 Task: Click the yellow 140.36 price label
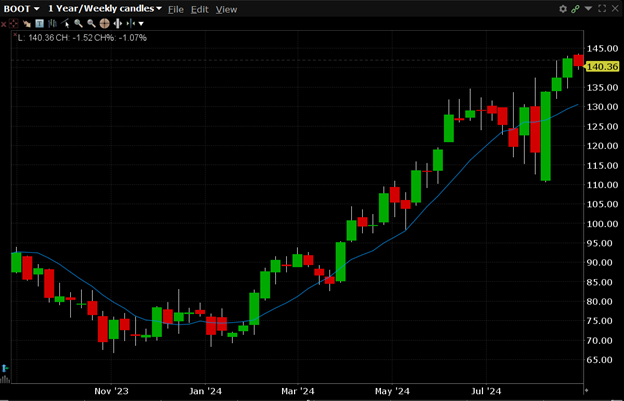pyautogui.click(x=603, y=66)
